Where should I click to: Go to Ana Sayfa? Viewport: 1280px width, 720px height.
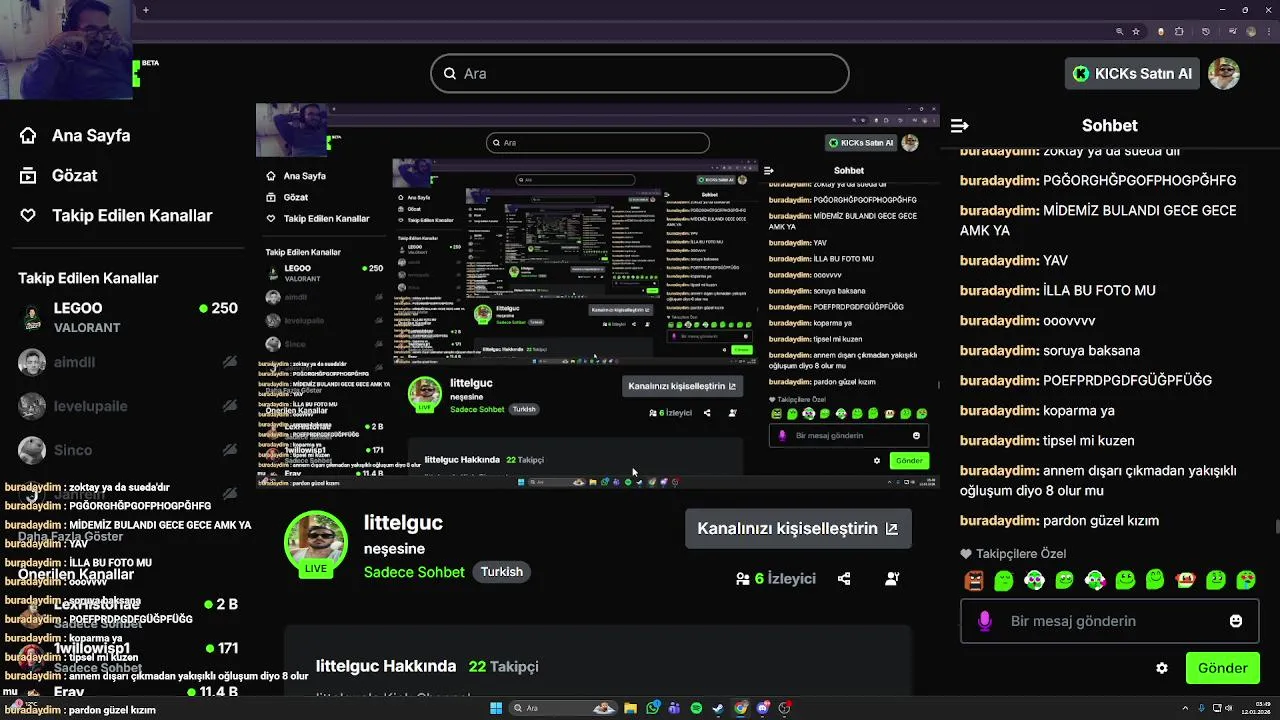pos(91,135)
